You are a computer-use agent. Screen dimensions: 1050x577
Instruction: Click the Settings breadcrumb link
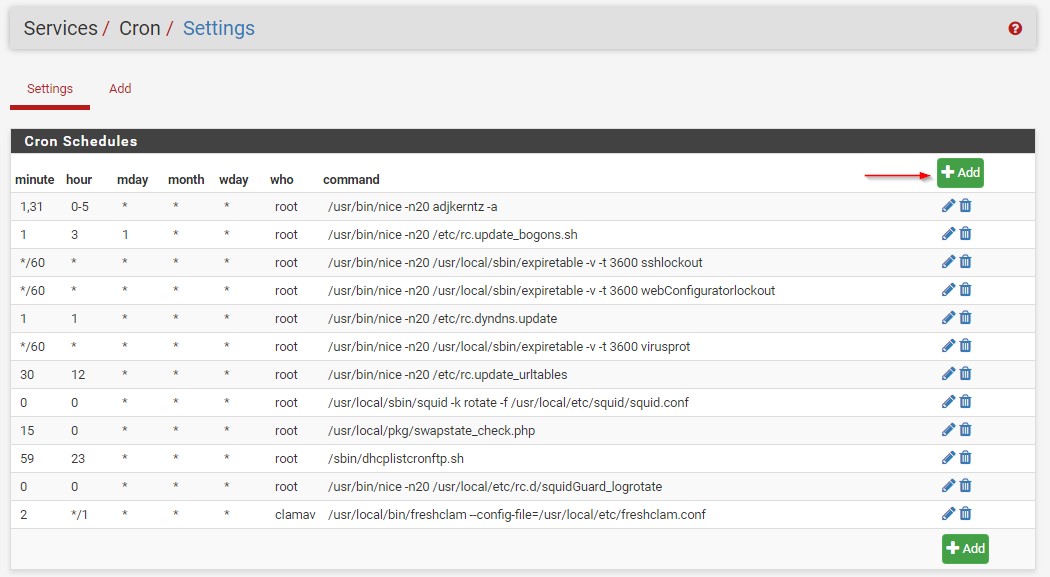point(219,28)
